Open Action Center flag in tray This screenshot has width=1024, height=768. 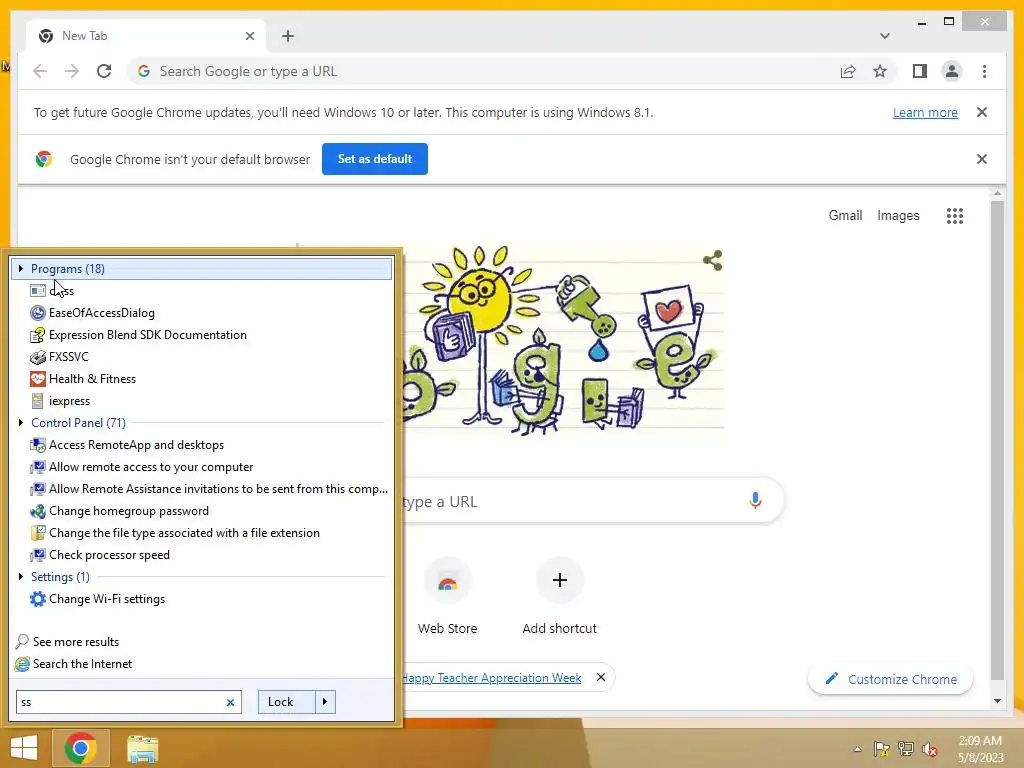click(x=881, y=748)
